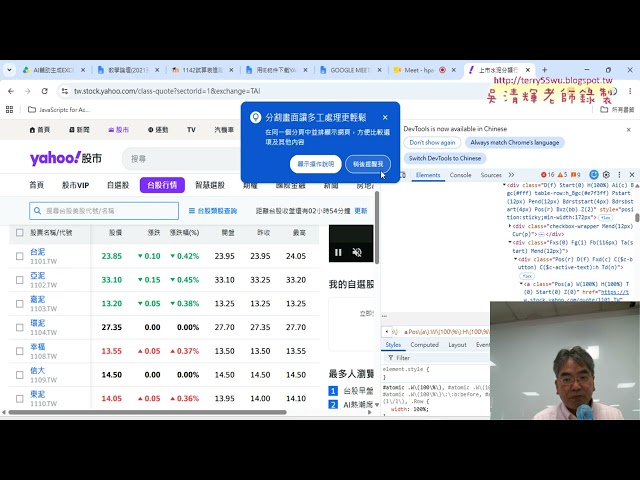Open the DevTools Console tab
Viewport: 640px width, 480px height.
(x=460, y=175)
